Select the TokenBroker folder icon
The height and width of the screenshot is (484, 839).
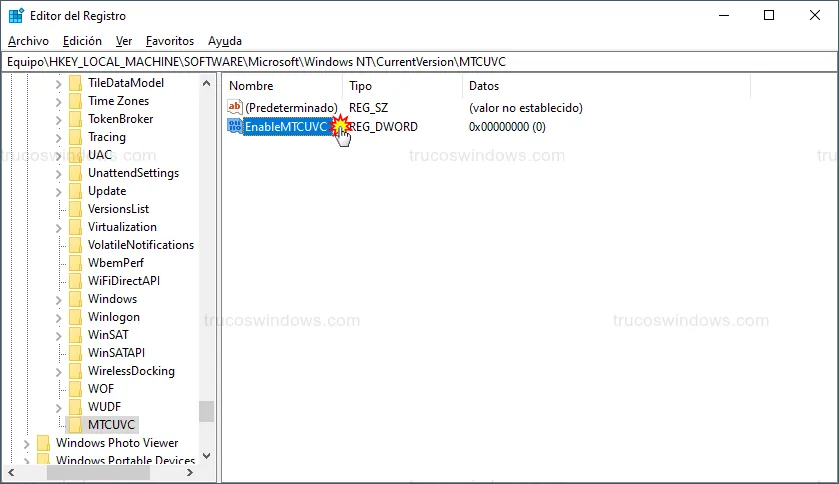[76, 119]
